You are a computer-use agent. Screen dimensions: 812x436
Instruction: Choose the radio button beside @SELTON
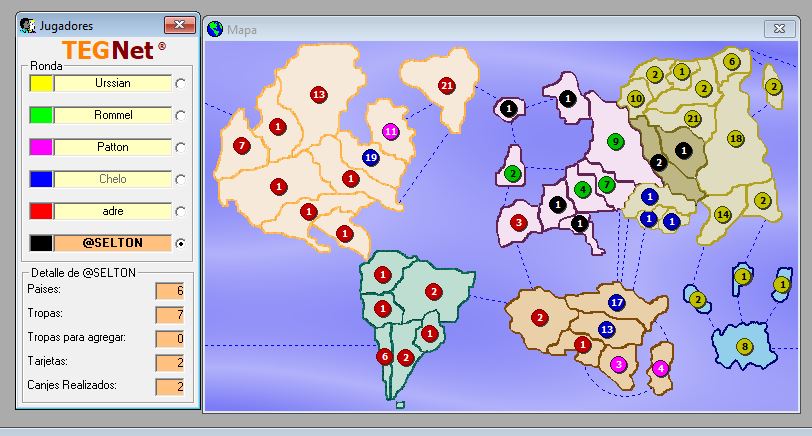pos(180,243)
